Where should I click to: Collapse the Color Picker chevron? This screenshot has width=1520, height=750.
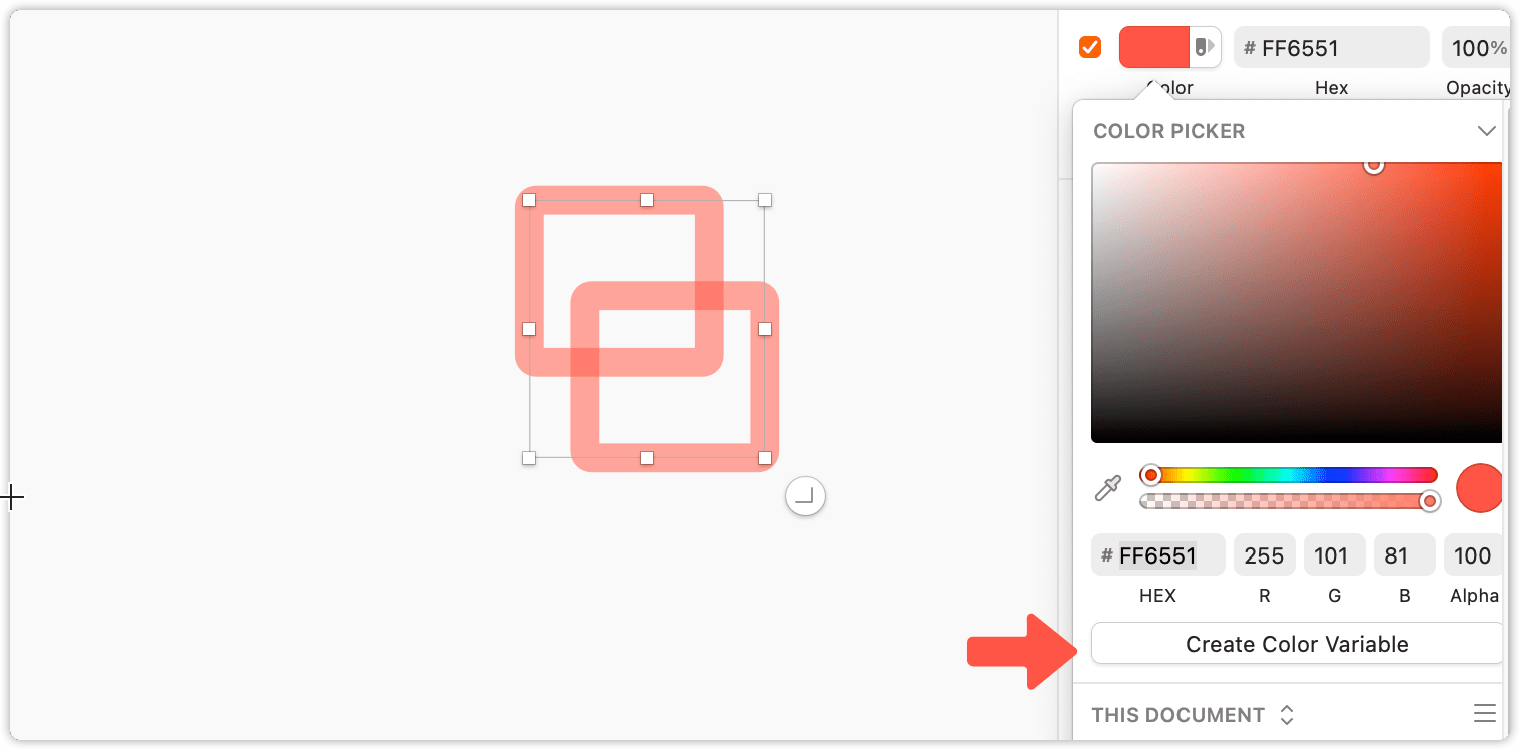(x=1486, y=131)
